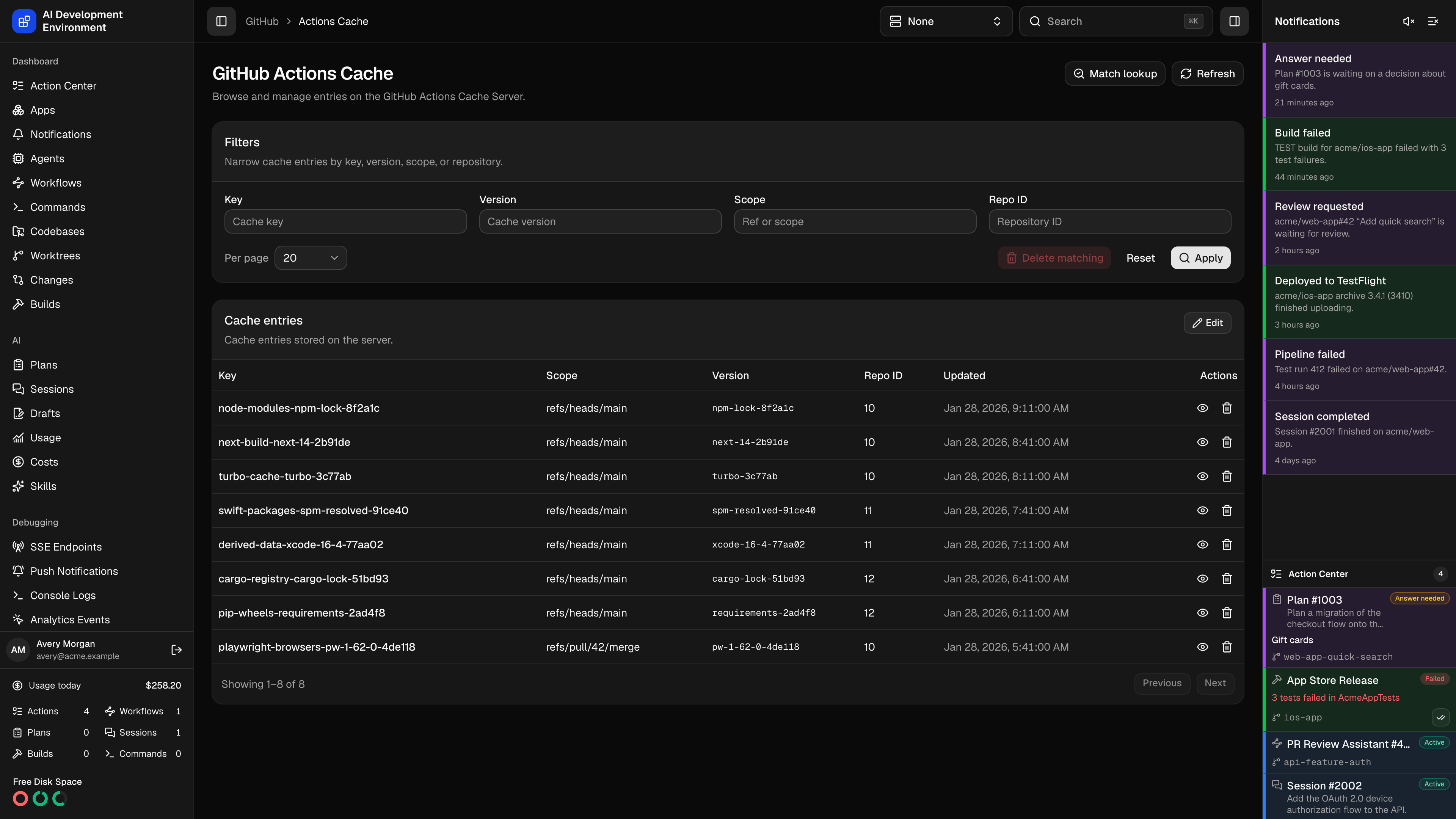Focus the Cache key input field
1456x819 pixels.
click(x=345, y=221)
